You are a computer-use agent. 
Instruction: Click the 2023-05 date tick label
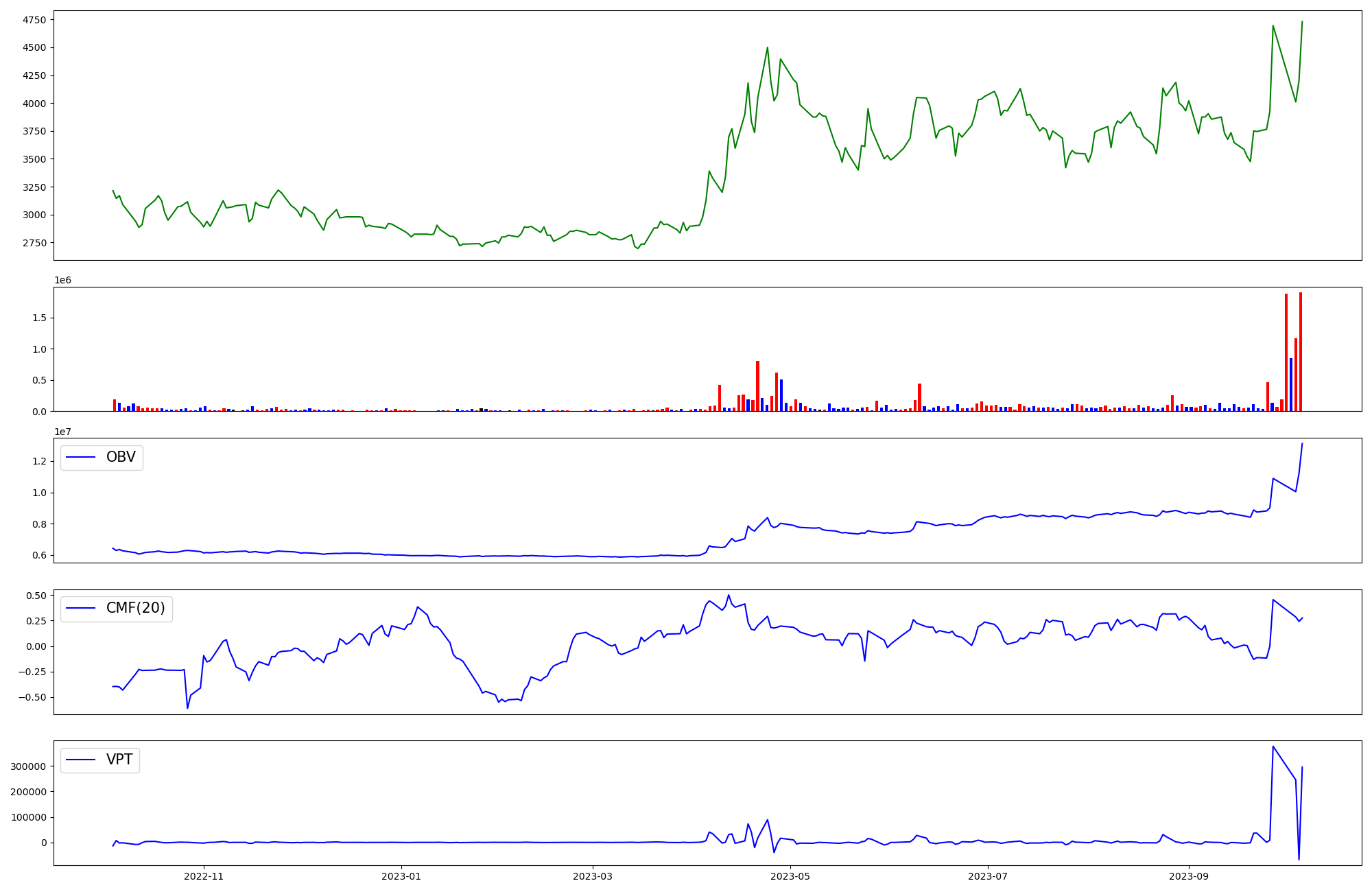tap(790, 876)
